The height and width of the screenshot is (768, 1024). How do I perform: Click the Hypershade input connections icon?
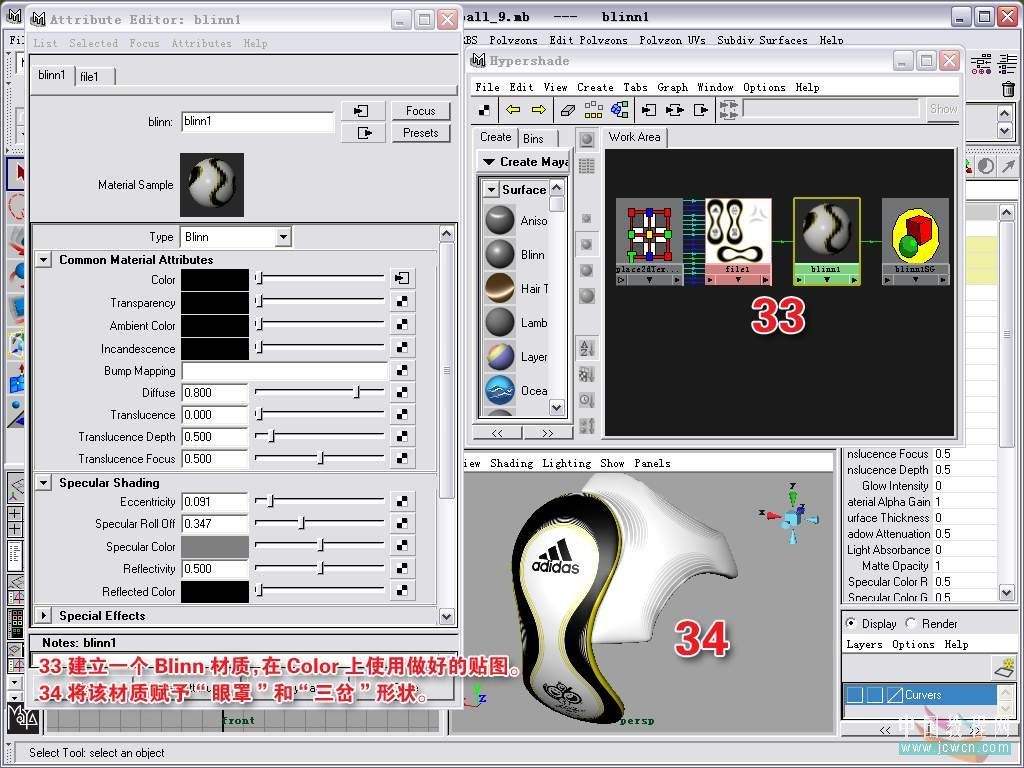point(648,110)
